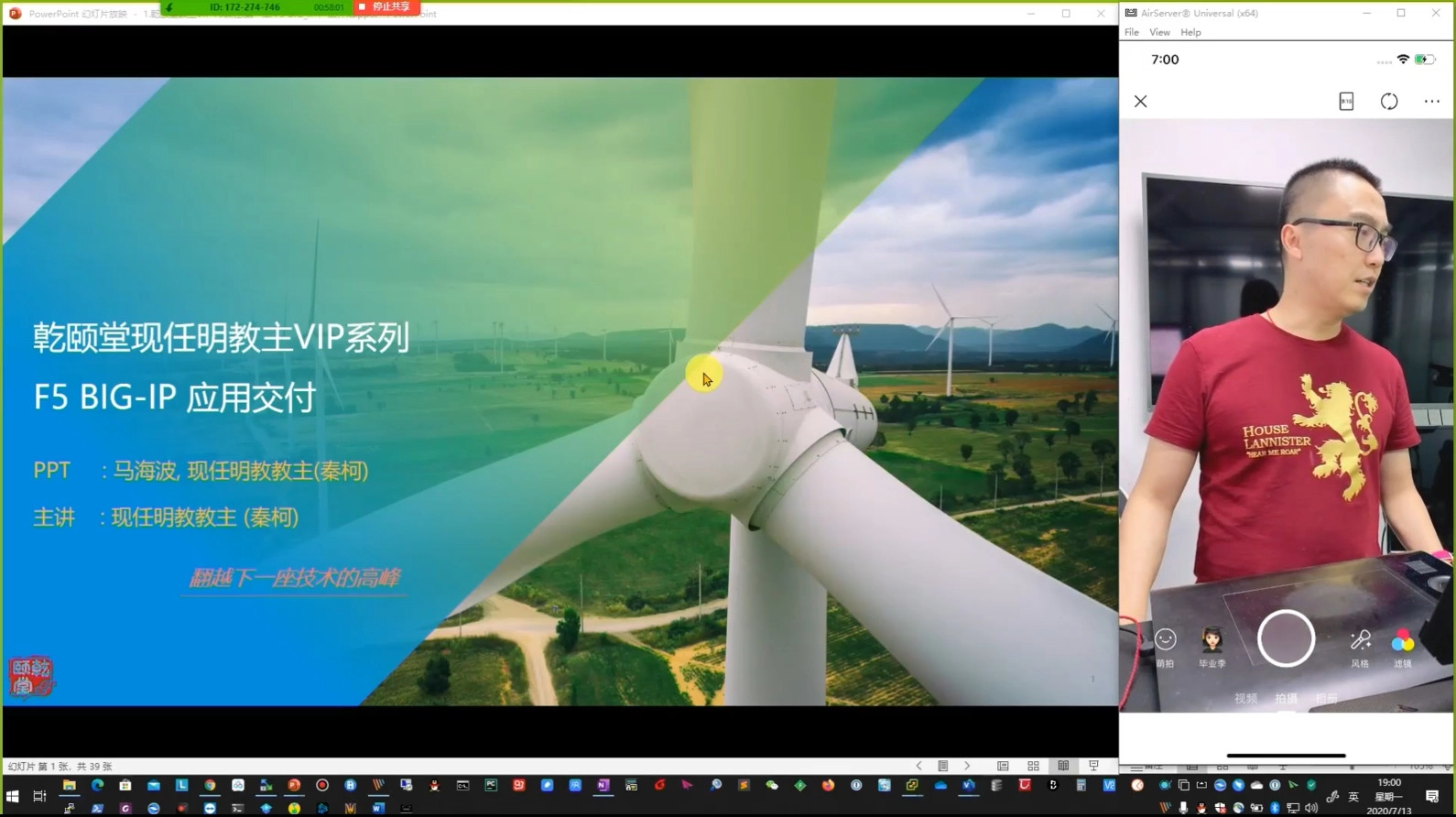
Task: Open the 风格 style brush tool
Action: (x=1360, y=641)
